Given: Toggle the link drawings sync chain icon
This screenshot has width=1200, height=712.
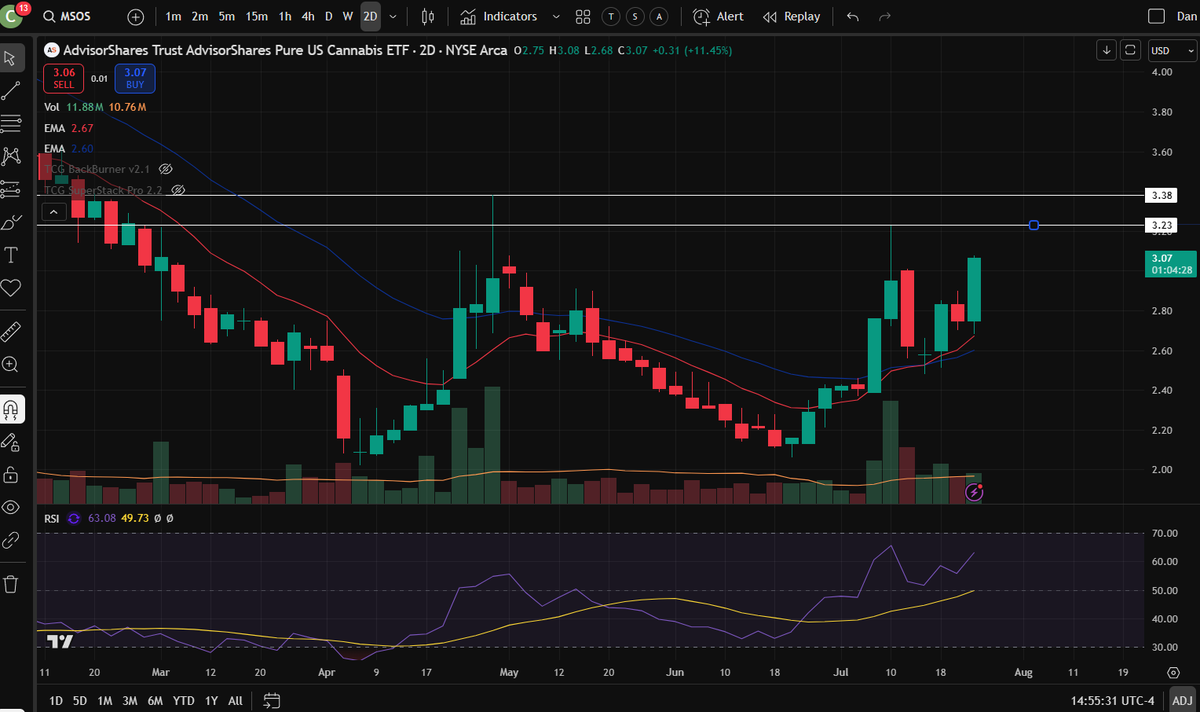Looking at the screenshot, I should tap(12, 540).
